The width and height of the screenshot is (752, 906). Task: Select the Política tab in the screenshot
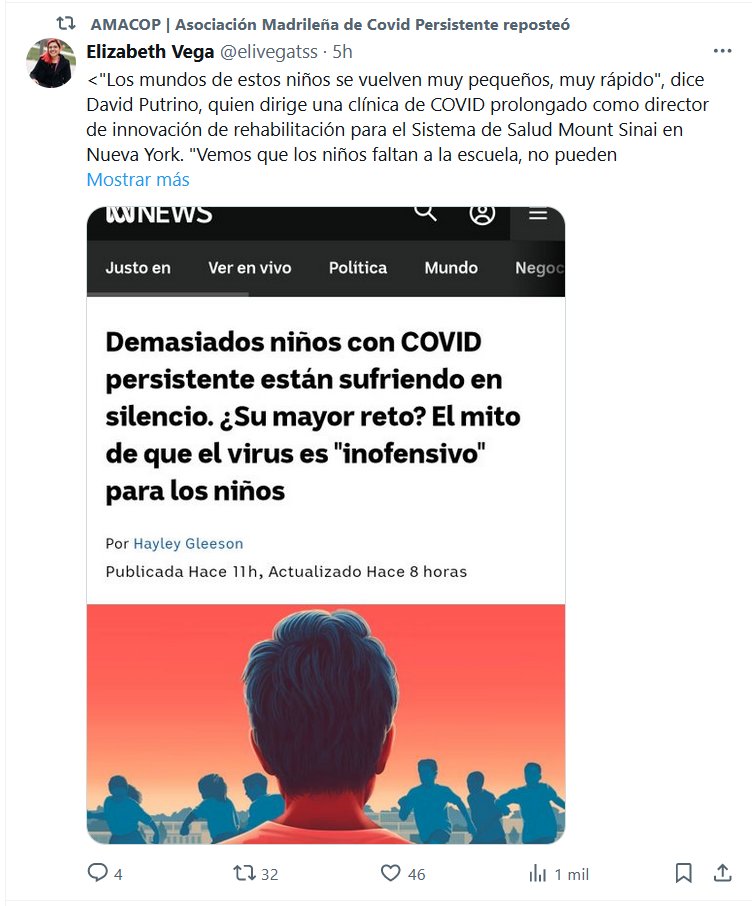click(358, 268)
